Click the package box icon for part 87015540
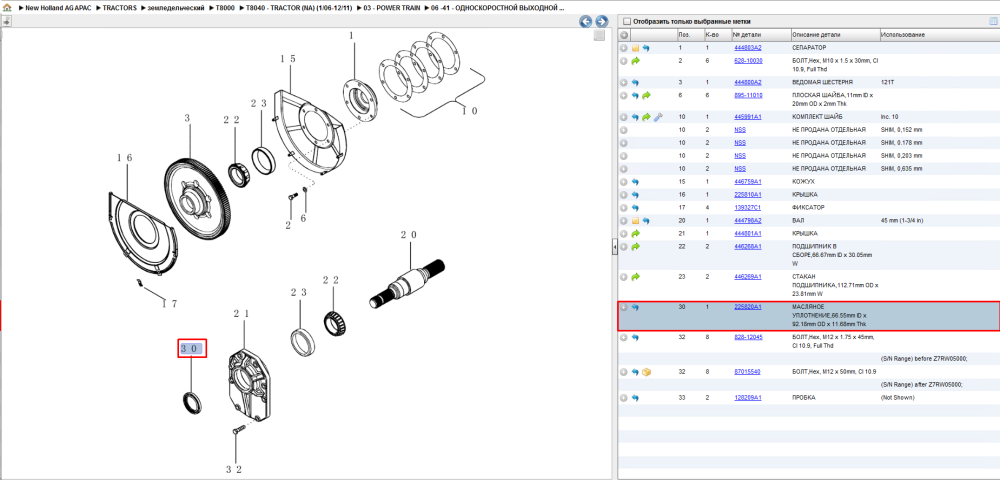 (x=646, y=372)
